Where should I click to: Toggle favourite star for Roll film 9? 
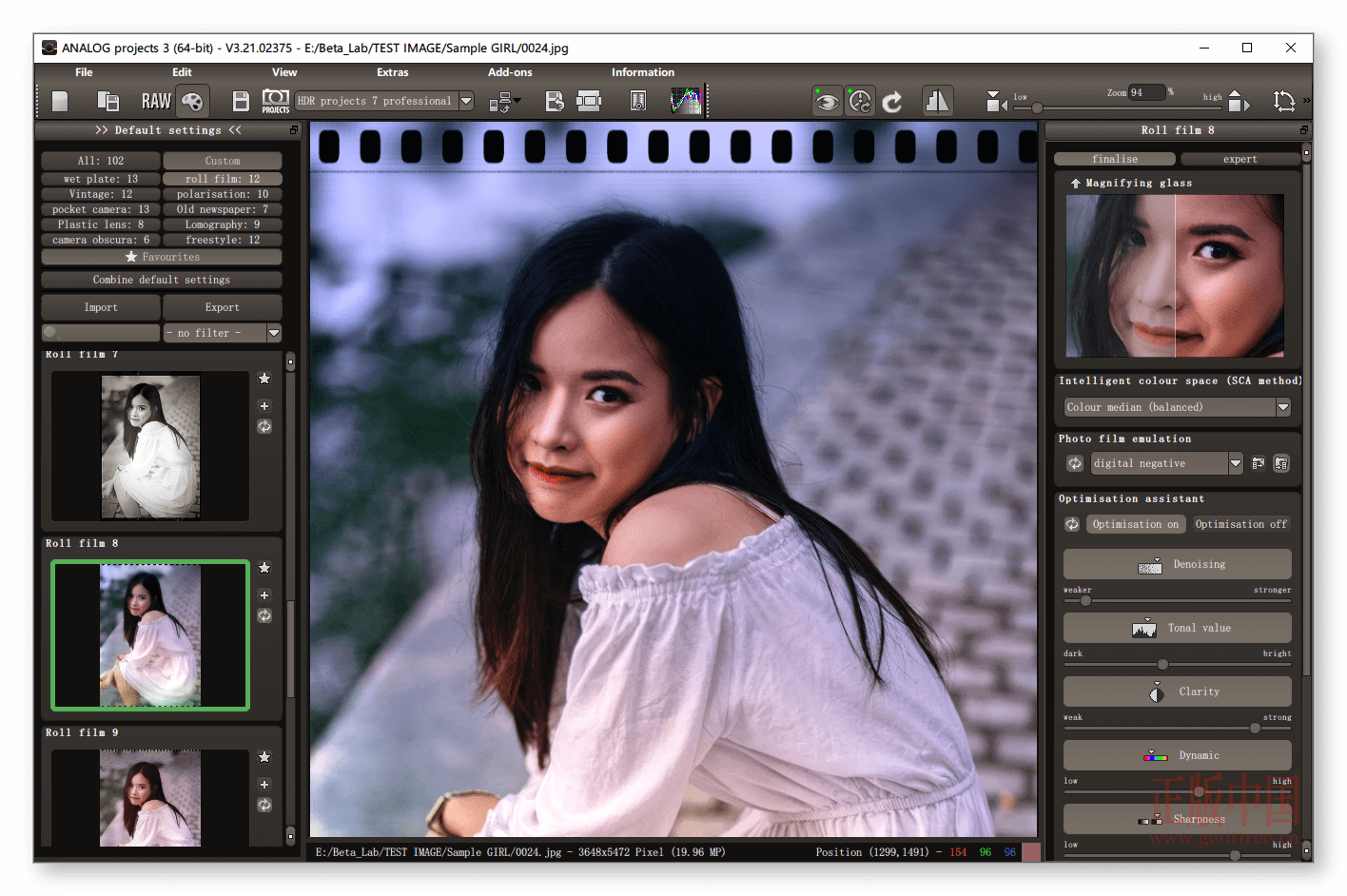264,757
